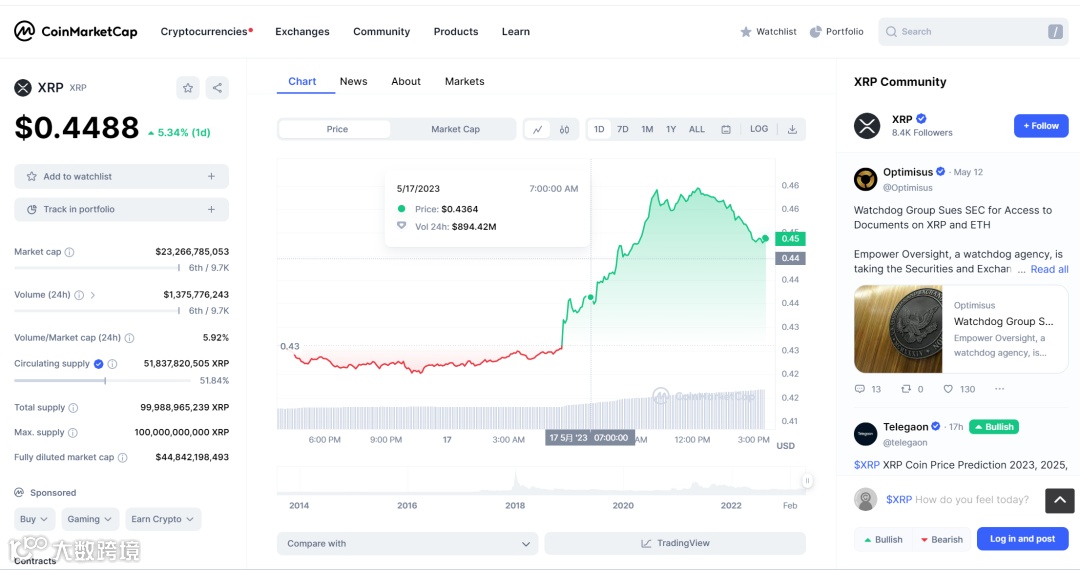
Task: Open the calendar date range picker
Action: (x=726, y=129)
